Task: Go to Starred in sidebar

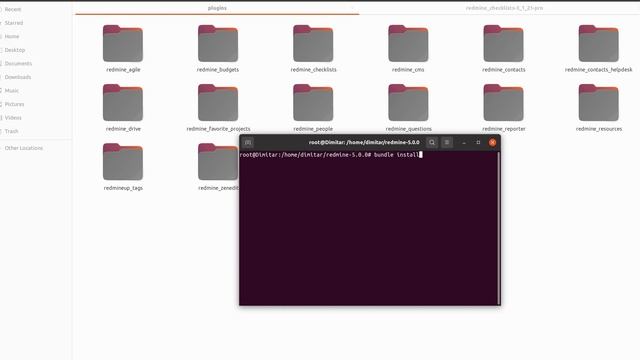Action: tap(14, 23)
